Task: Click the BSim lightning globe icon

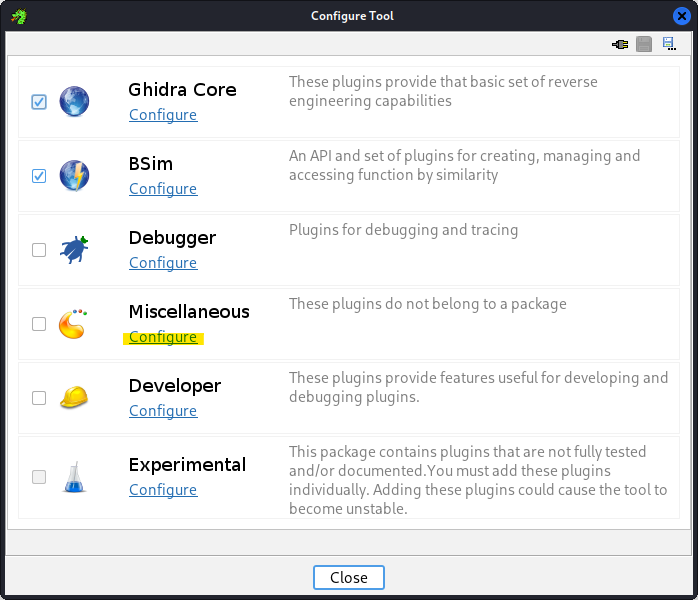Action: pyautogui.click(x=74, y=175)
